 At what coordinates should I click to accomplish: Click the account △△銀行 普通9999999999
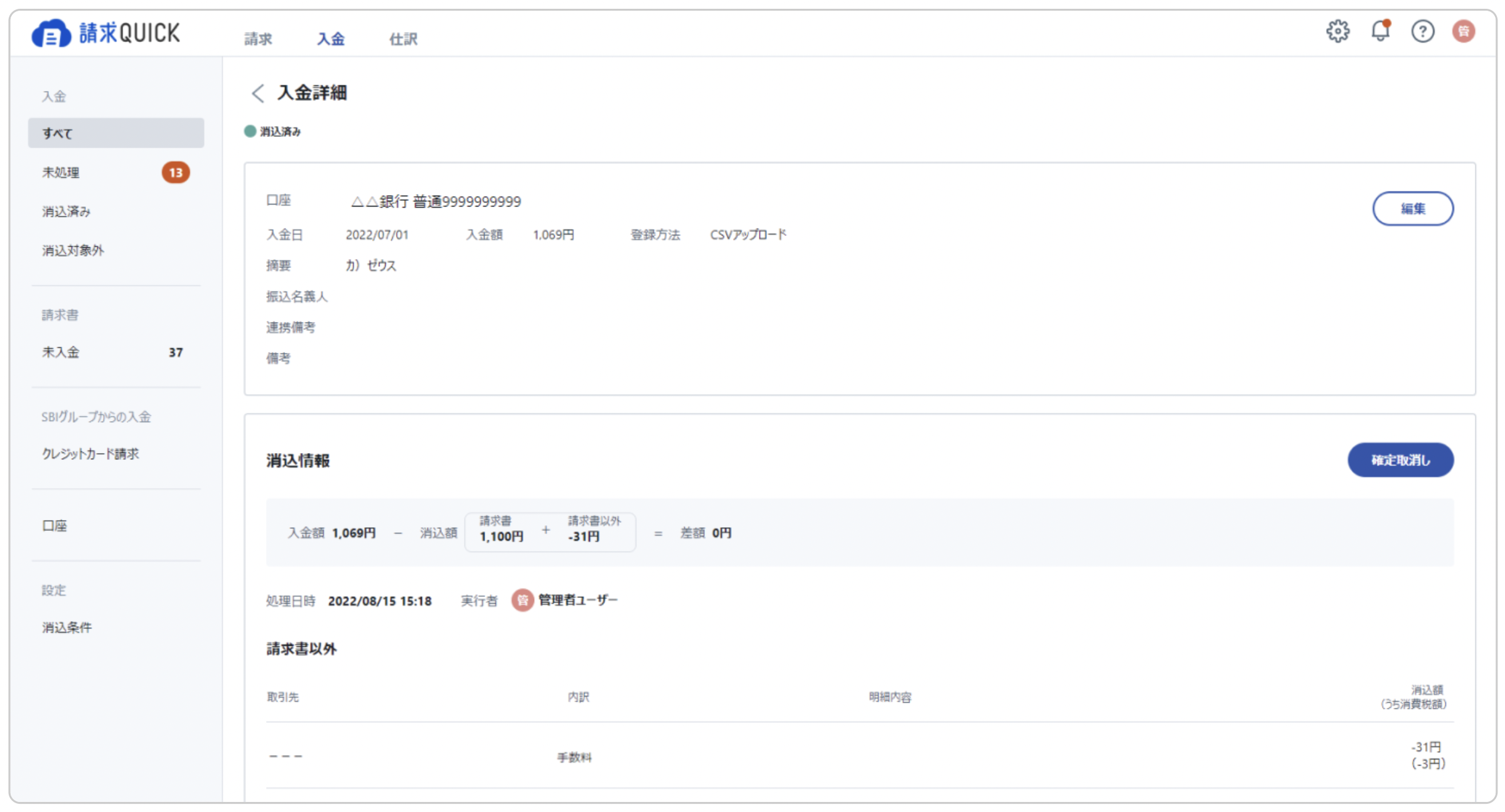(x=436, y=201)
